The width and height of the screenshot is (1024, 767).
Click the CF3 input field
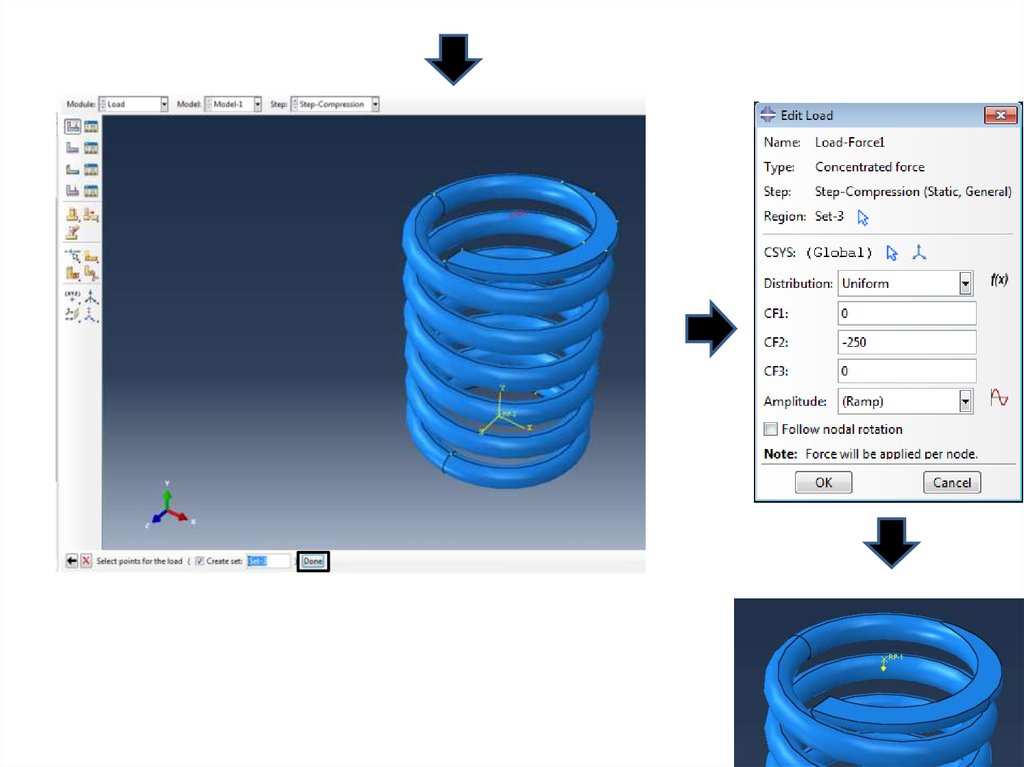tap(907, 370)
